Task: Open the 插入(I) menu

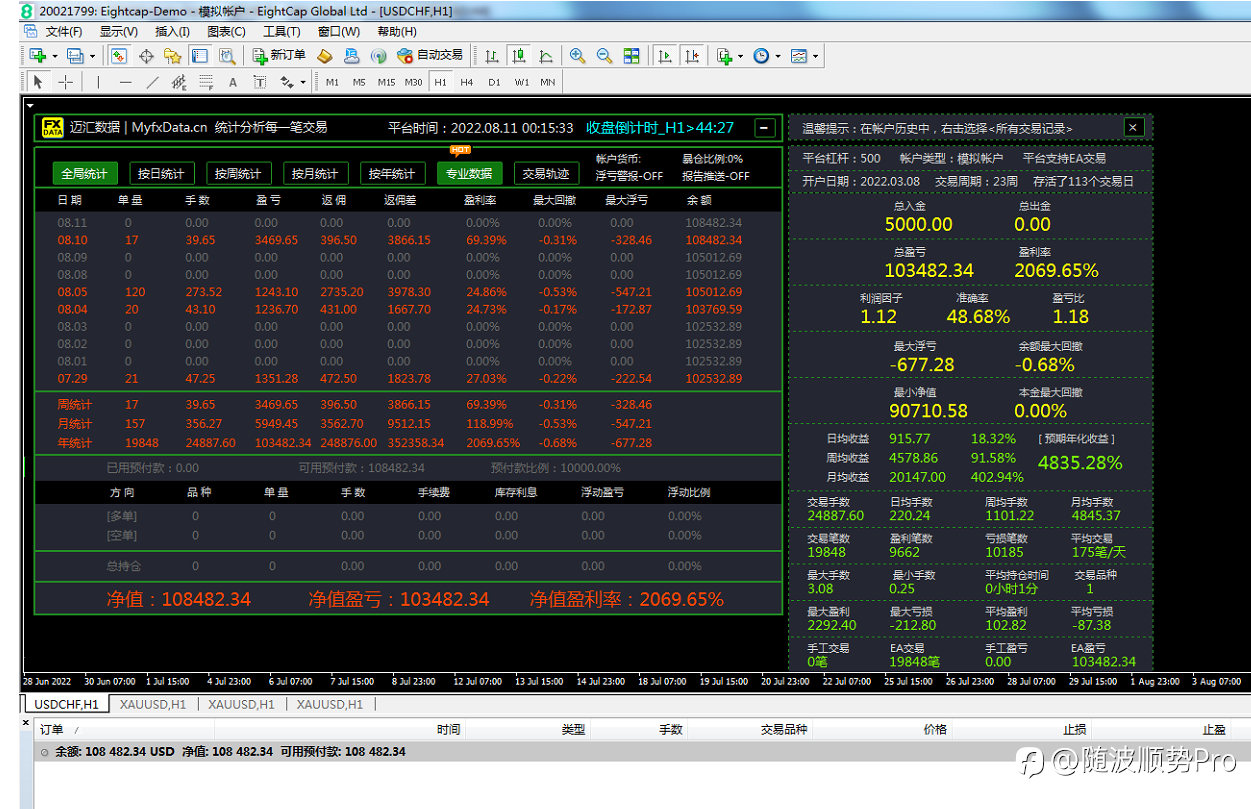Action: [173, 31]
